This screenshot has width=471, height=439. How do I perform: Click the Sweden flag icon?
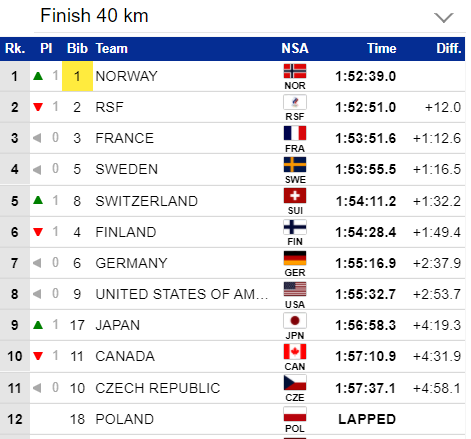click(295, 165)
